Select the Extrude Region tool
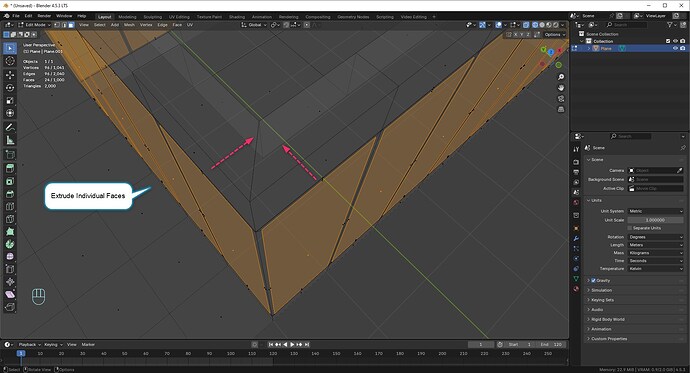This screenshot has height=373, width=690. pos(10,168)
